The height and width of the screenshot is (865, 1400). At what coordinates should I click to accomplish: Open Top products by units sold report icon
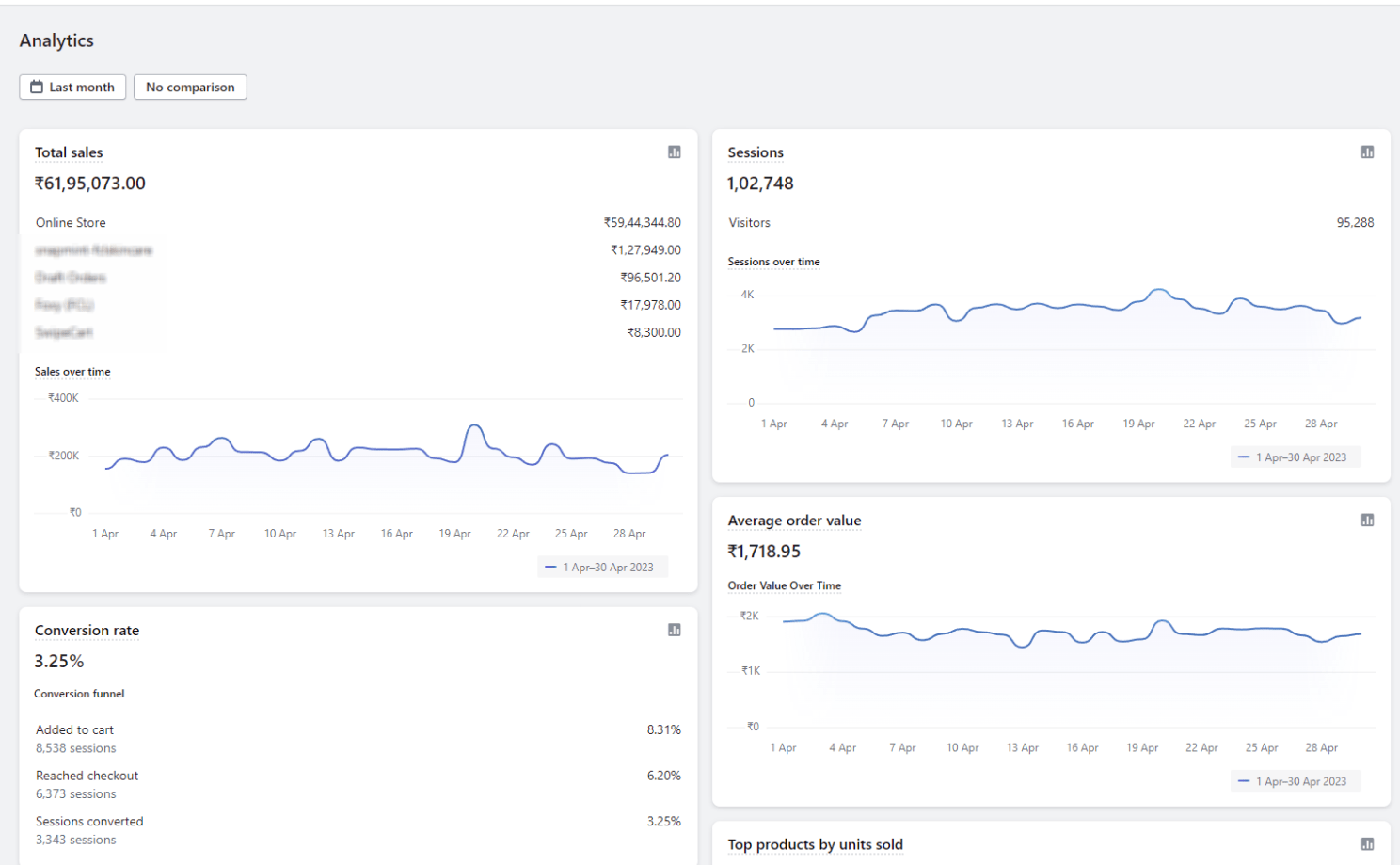(1367, 844)
